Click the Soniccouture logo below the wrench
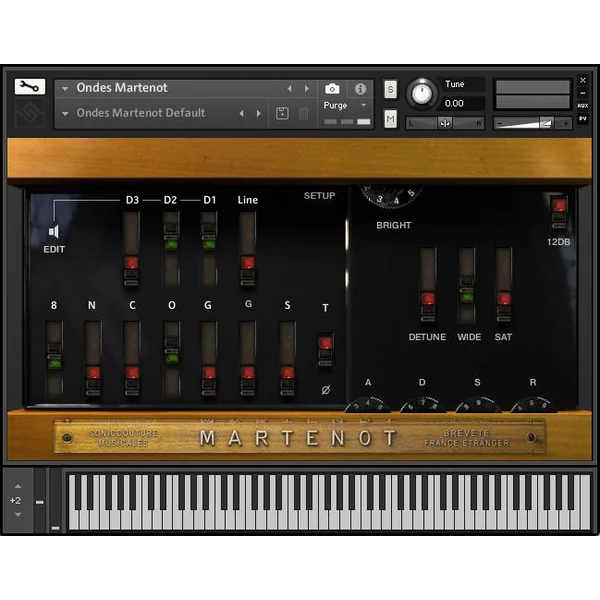Viewport: 600px width, 600px height. click(x=30, y=113)
